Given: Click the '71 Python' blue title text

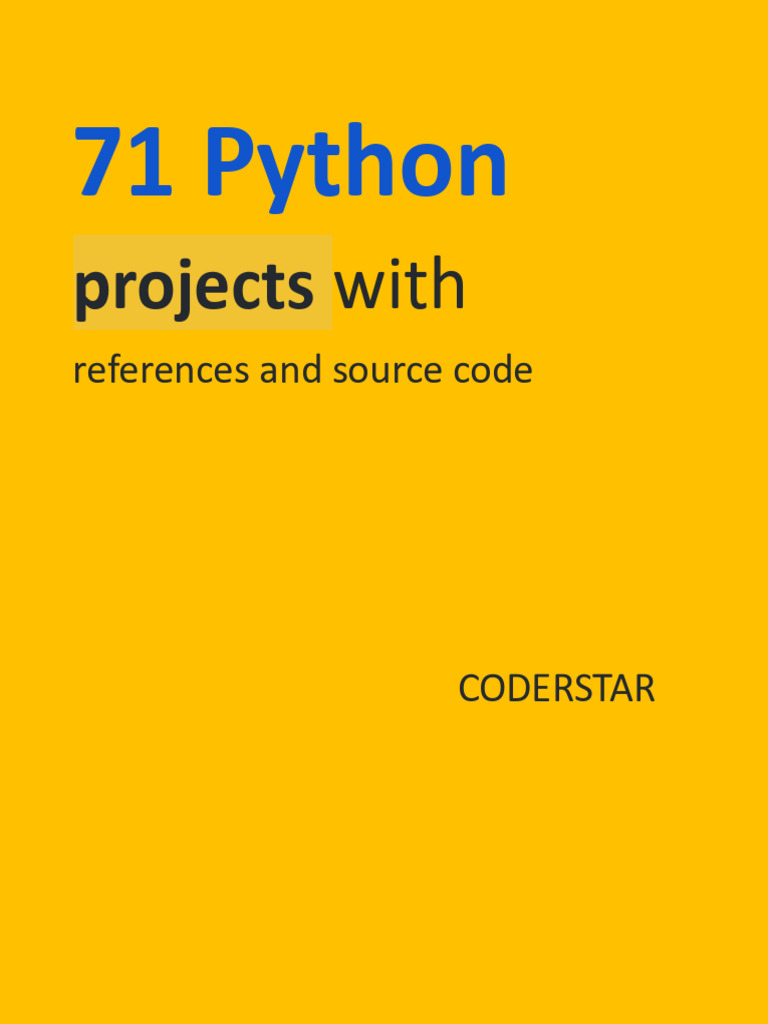Looking at the screenshot, I should (x=291, y=167).
